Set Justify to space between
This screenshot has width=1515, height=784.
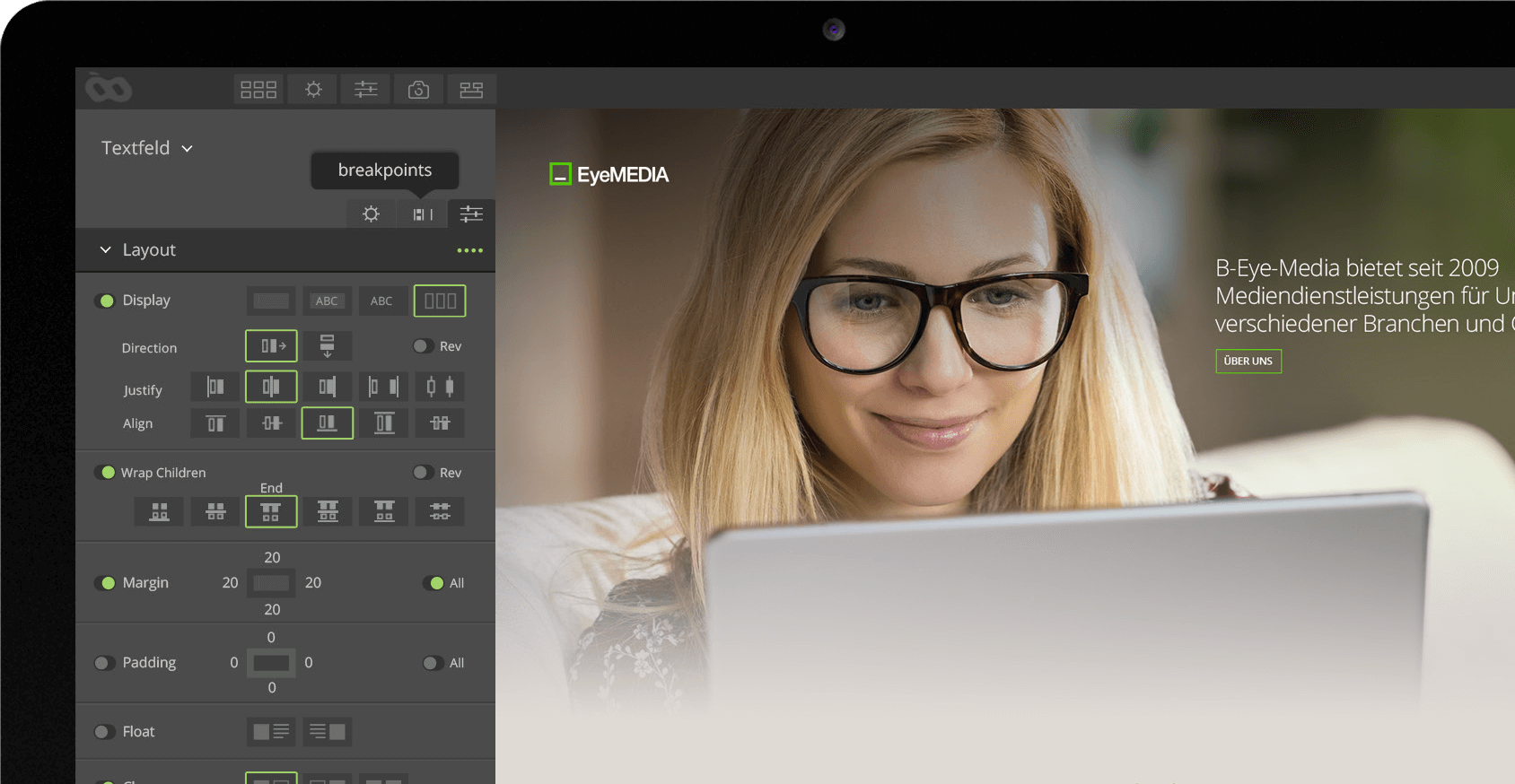coord(383,387)
